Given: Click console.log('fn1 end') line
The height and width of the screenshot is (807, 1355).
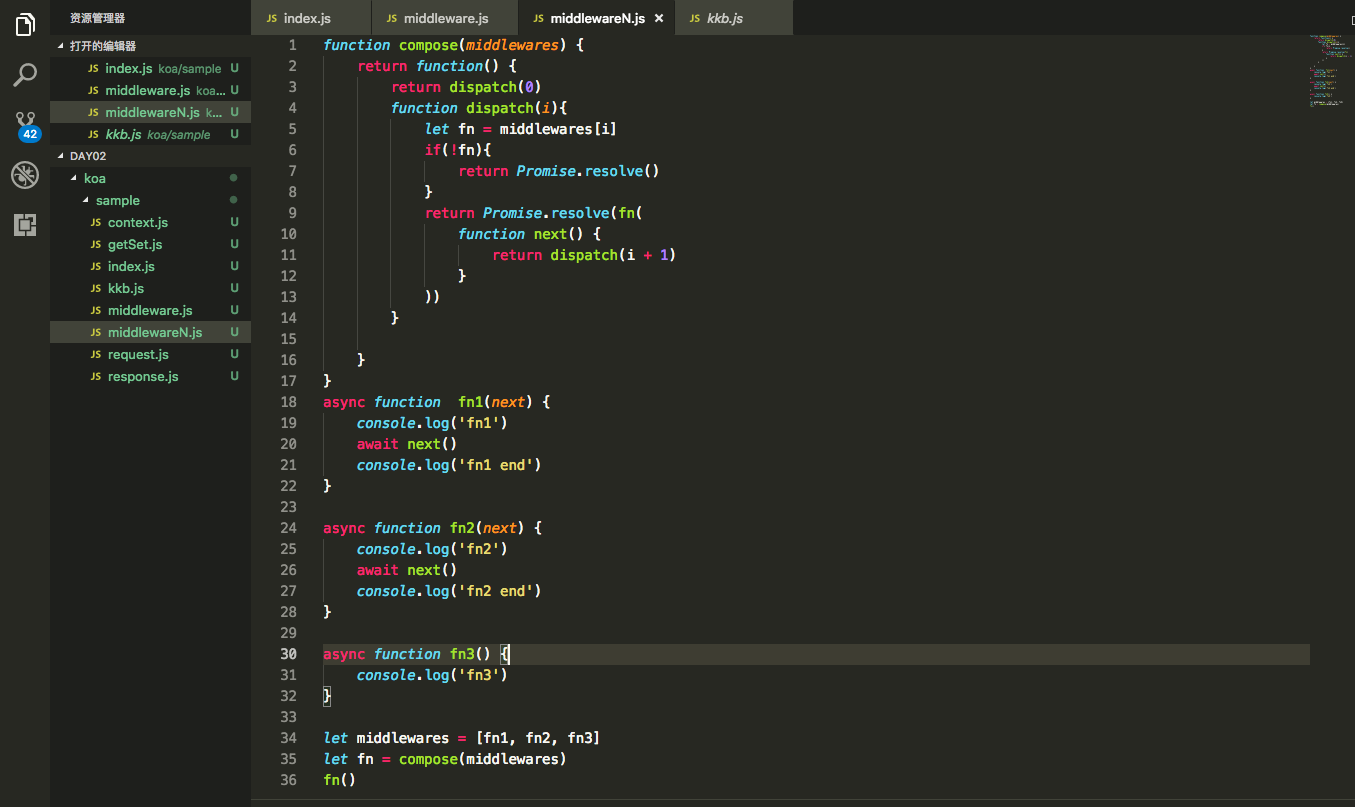Looking at the screenshot, I should click(x=449, y=465).
